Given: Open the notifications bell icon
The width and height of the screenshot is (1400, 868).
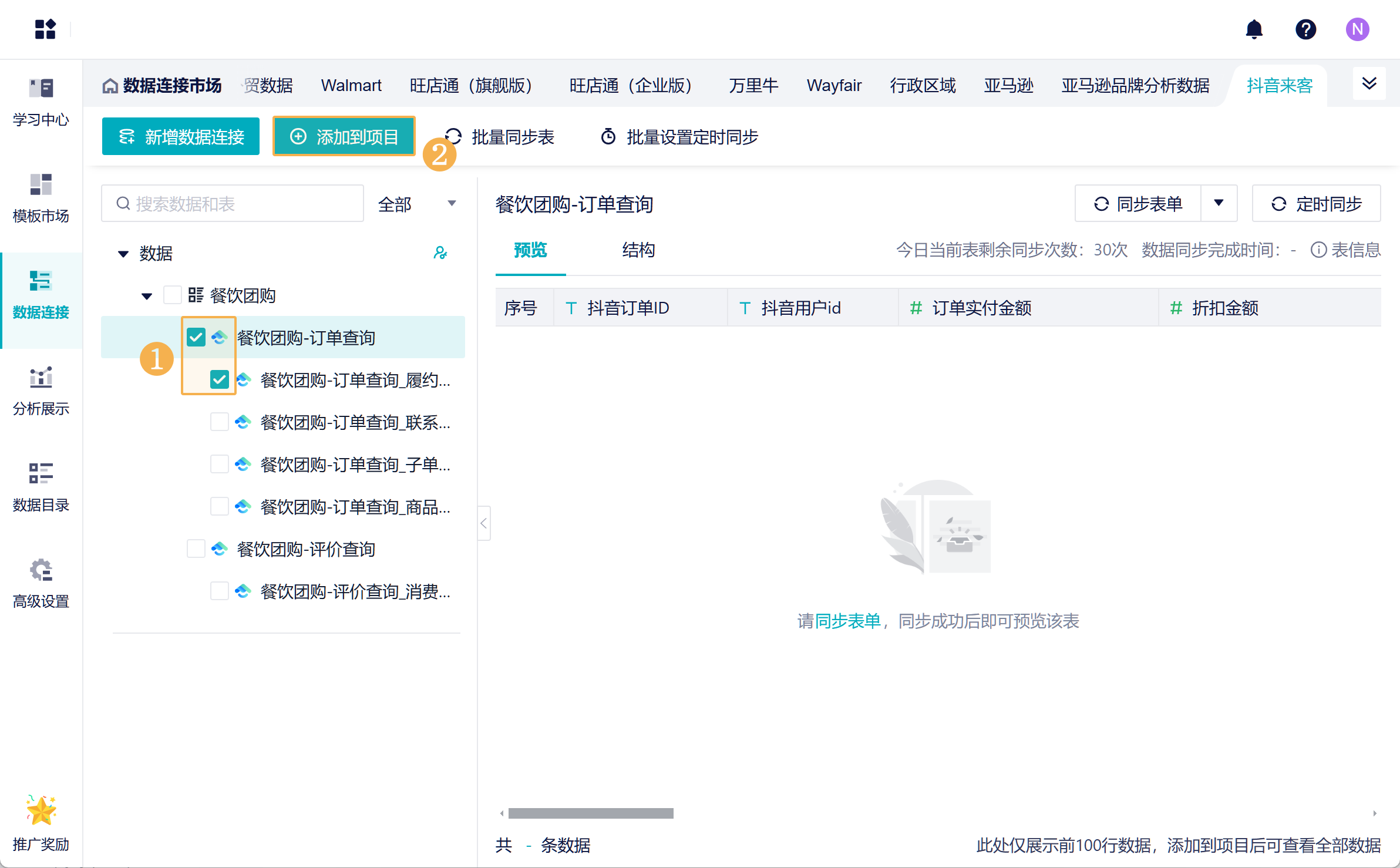Looking at the screenshot, I should [1254, 29].
